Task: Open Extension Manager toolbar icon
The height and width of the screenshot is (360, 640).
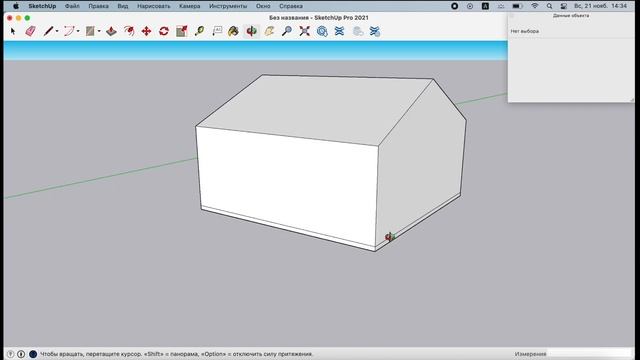Action: [375, 31]
